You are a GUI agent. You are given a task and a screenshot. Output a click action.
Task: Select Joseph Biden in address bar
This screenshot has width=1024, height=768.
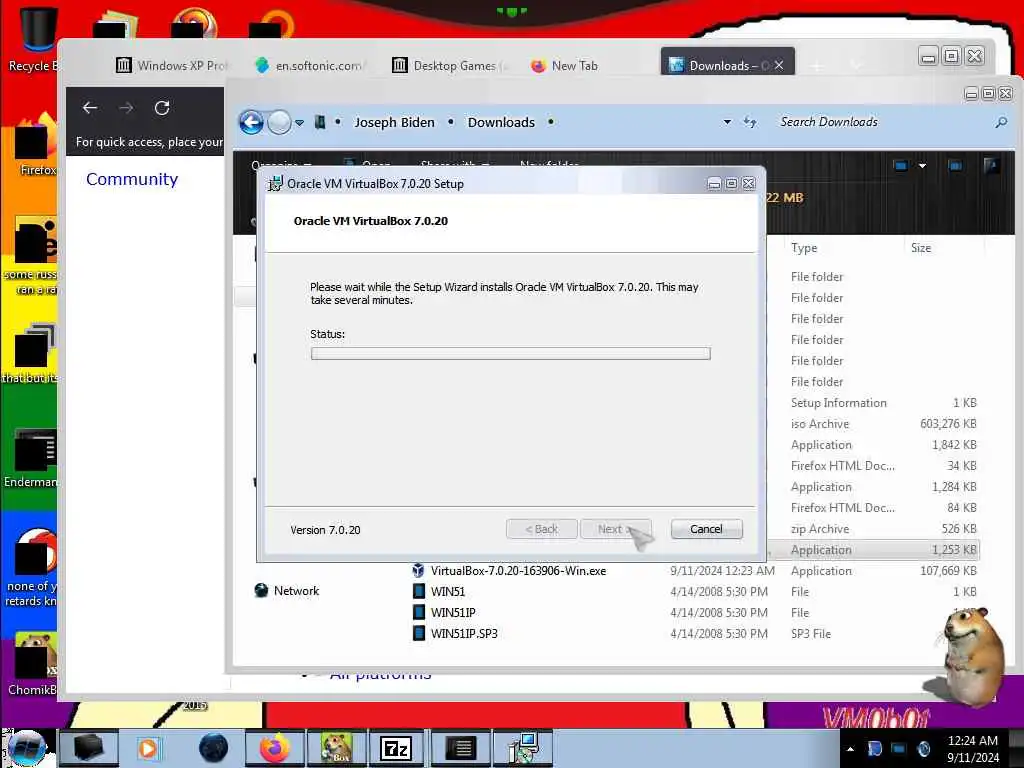click(394, 122)
